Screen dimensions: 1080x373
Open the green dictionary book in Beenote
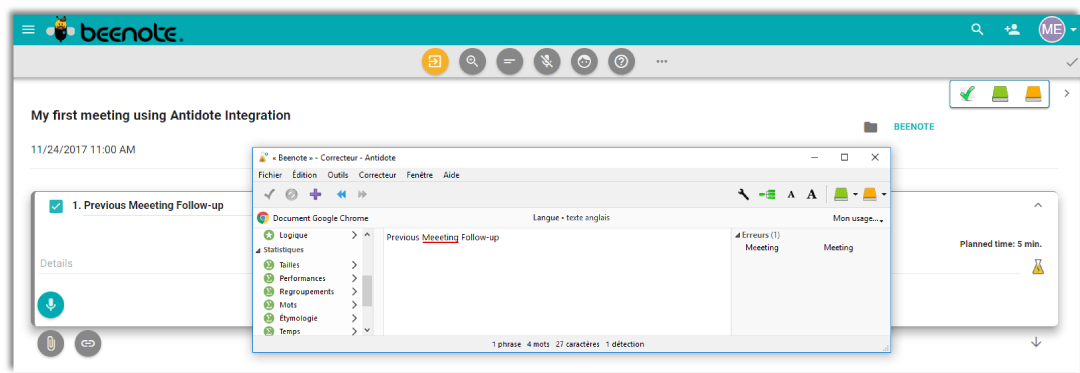click(x=1000, y=94)
